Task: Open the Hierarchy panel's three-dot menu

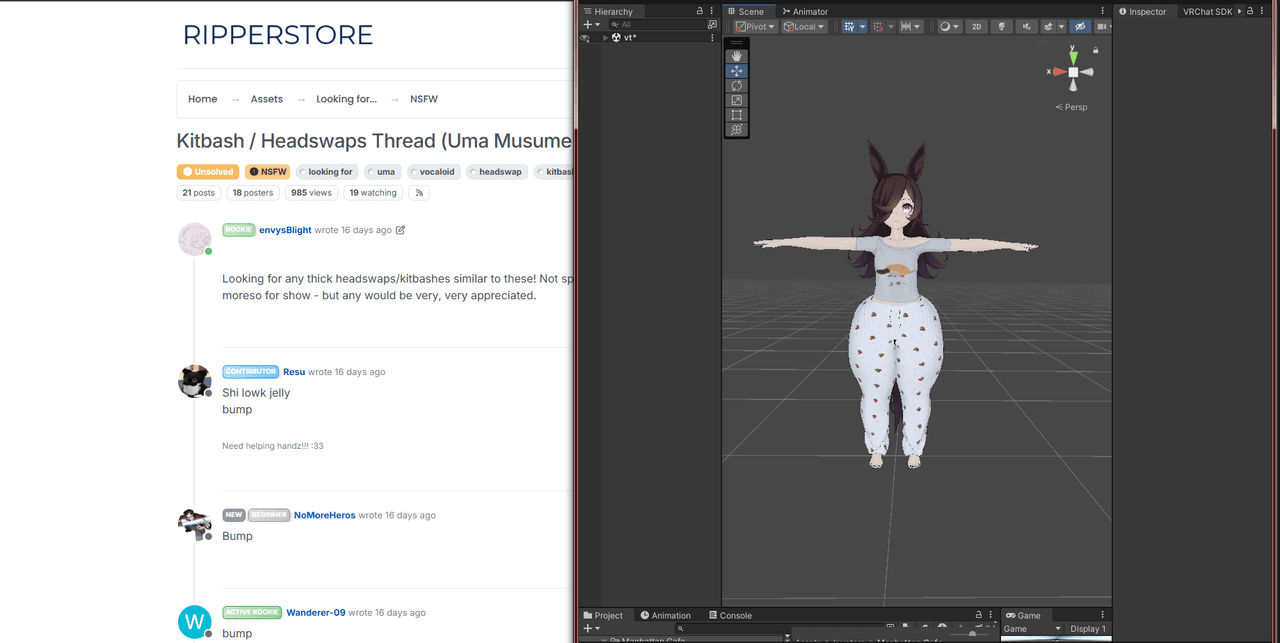Action: pyautogui.click(x=712, y=11)
